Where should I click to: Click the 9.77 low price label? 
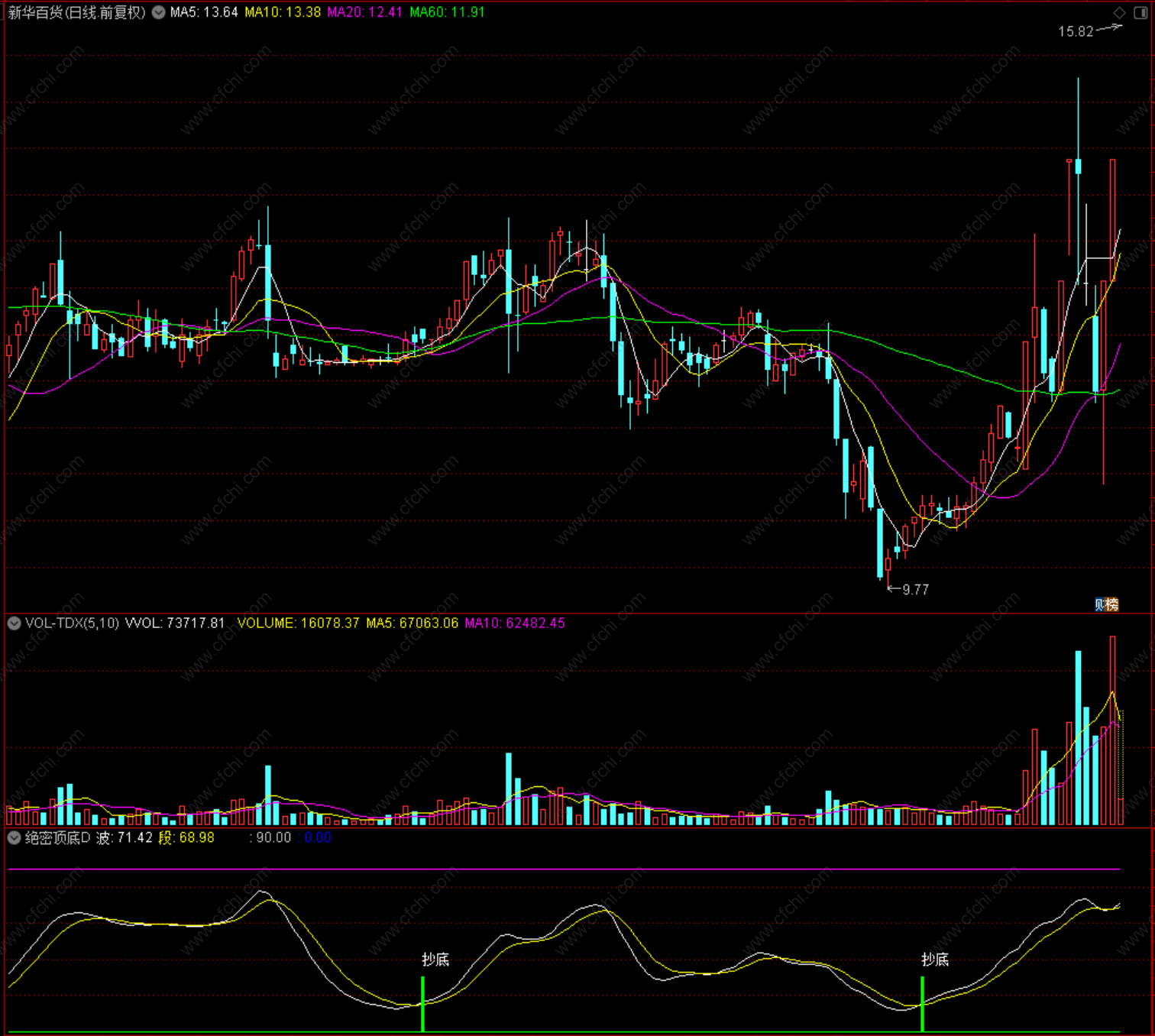[915, 590]
